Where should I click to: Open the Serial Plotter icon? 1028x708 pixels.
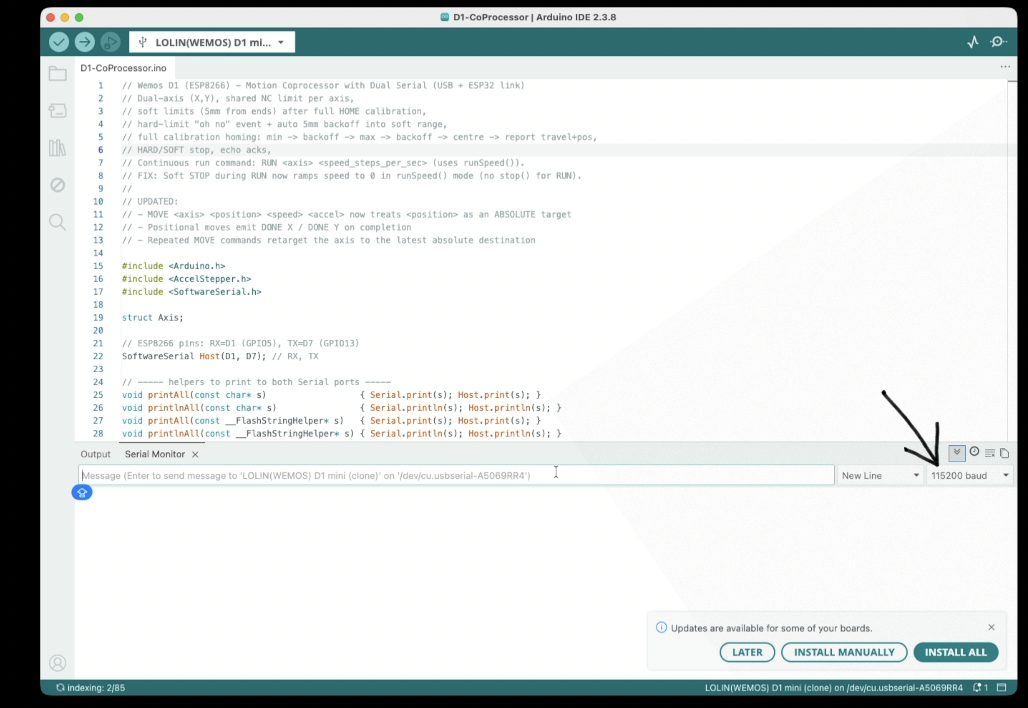(973, 42)
